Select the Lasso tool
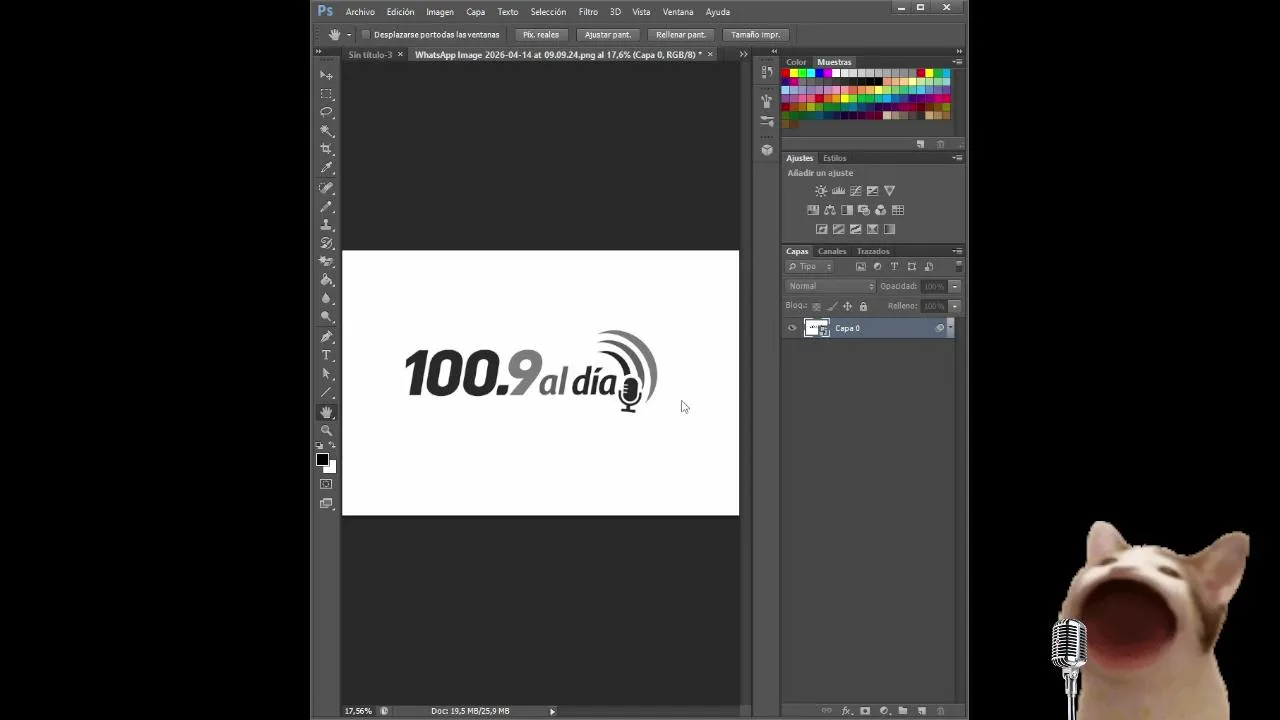This screenshot has height=720, width=1280. pos(326,112)
